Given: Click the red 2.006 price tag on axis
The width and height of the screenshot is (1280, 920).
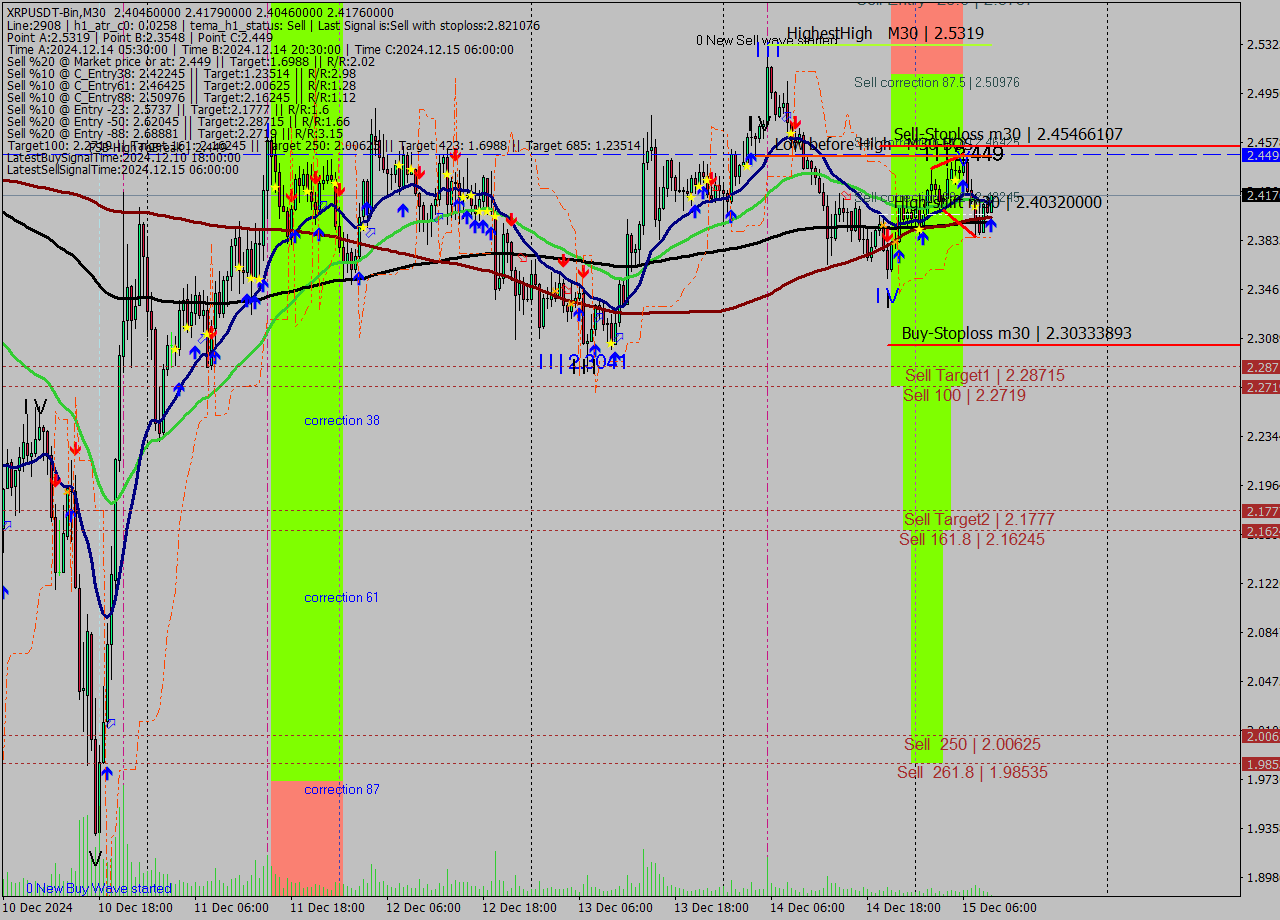Looking at the screenshot, I should (x=1261, y=737).
